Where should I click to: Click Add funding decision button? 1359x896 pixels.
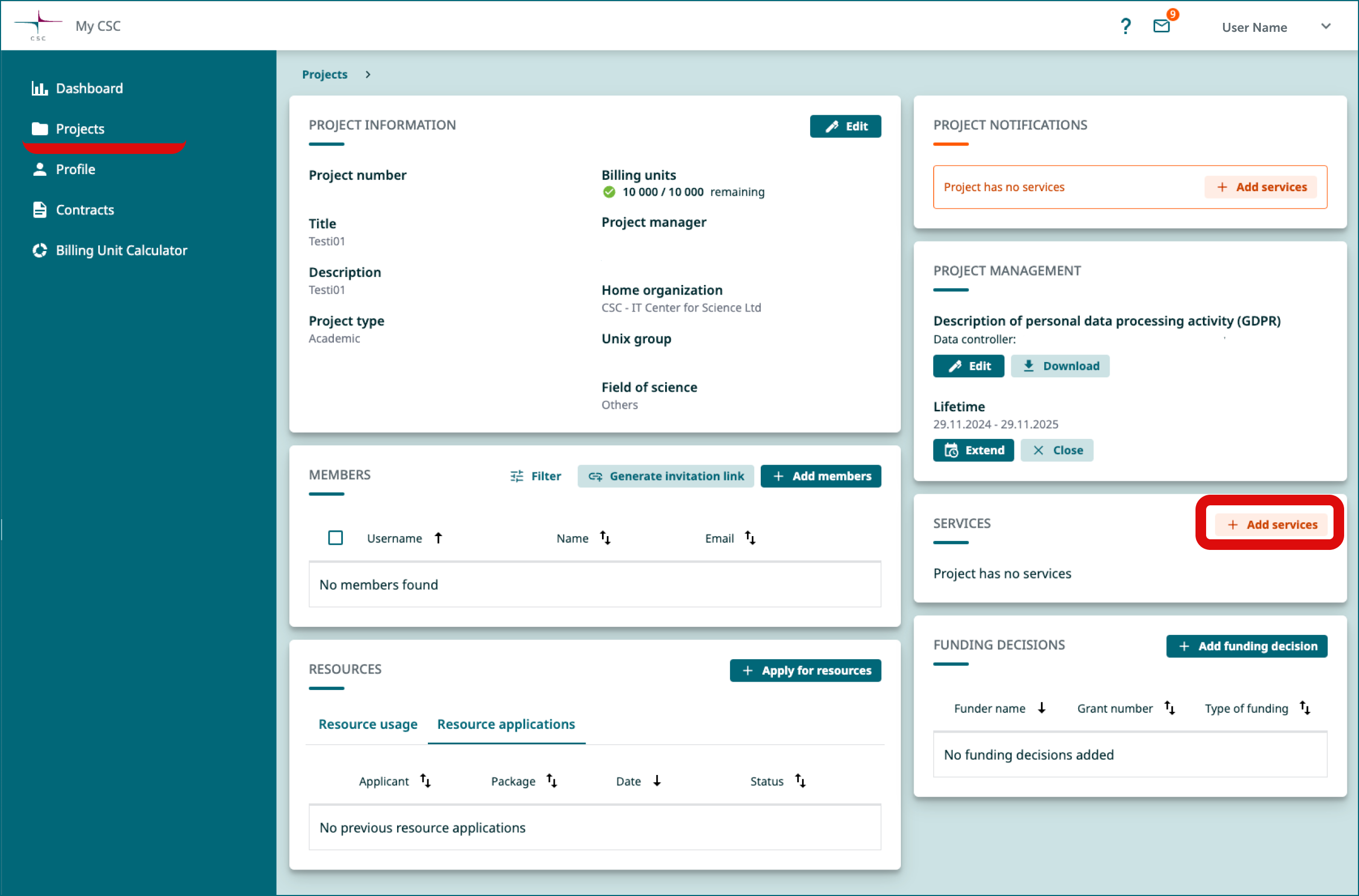pos(1250,645)
